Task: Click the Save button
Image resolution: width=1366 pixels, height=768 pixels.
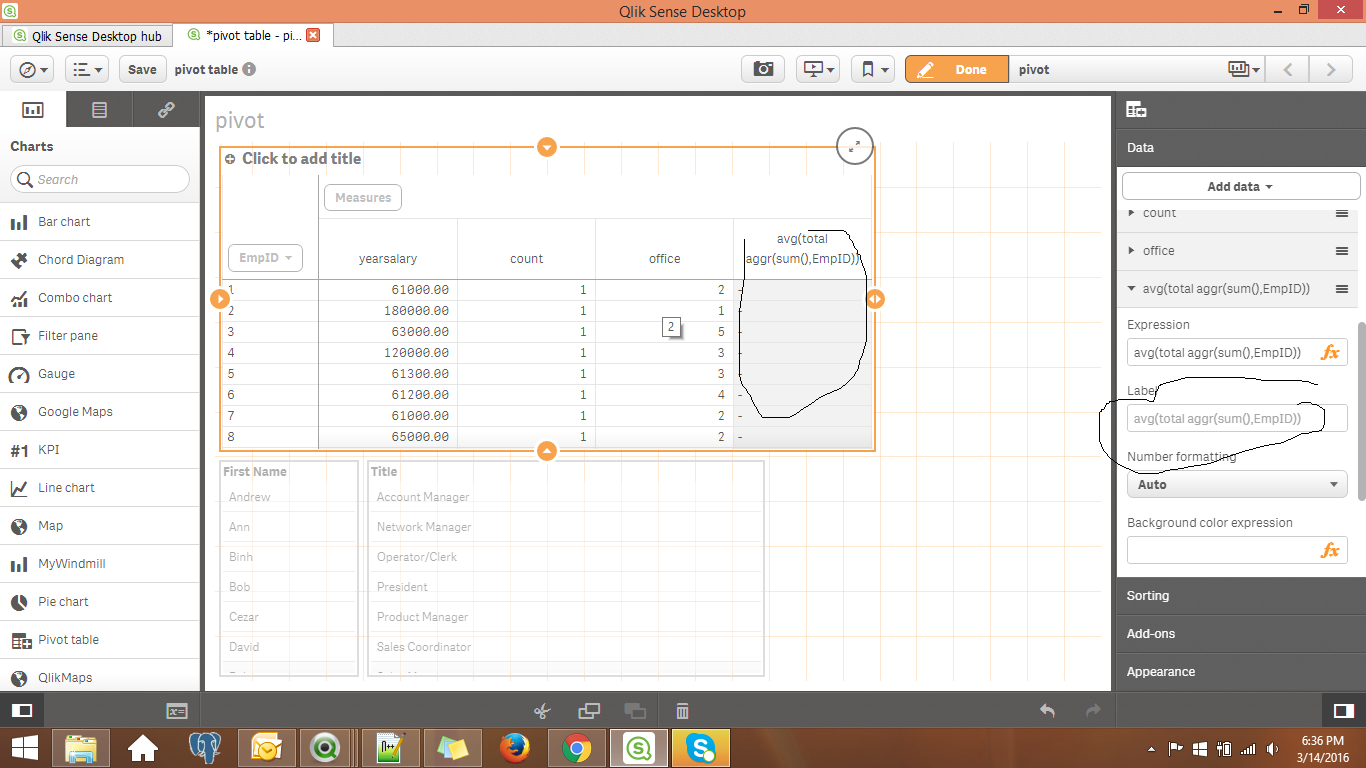Action: (142, 69)
